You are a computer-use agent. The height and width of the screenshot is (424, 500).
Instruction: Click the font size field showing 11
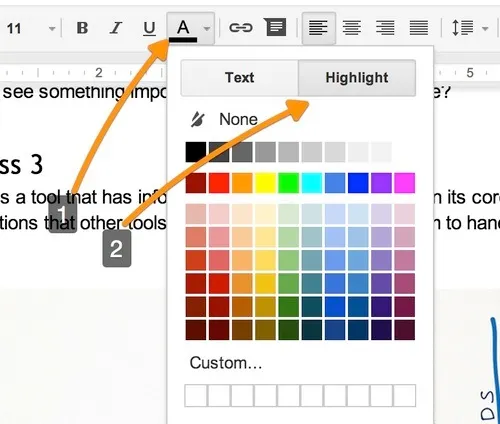click(x=14, y=29)
